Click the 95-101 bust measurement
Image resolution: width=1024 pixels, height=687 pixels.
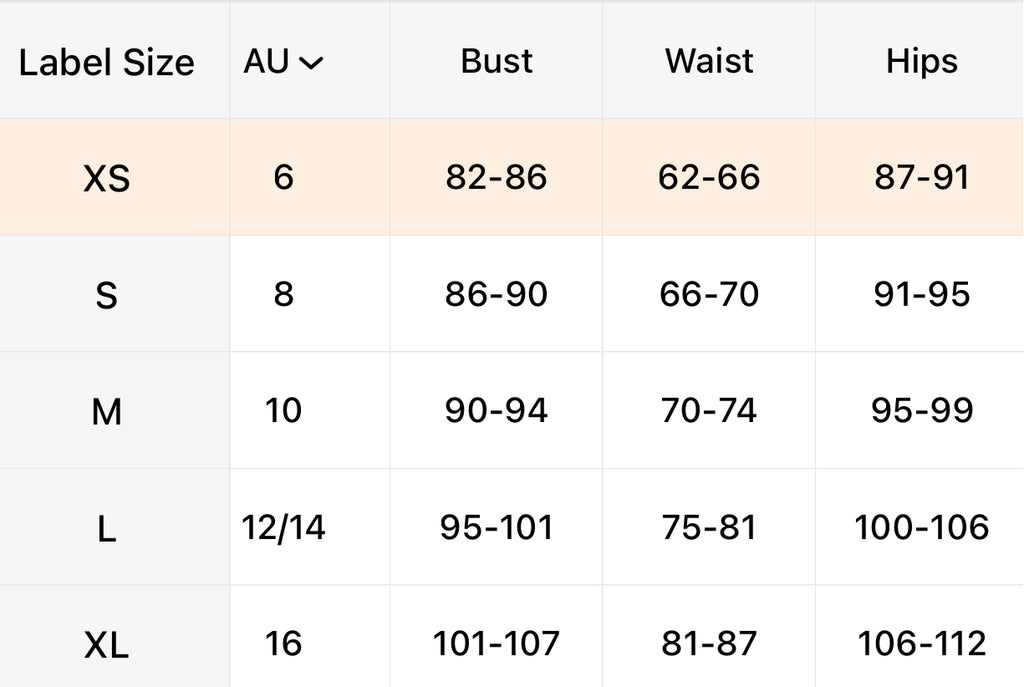497,528
